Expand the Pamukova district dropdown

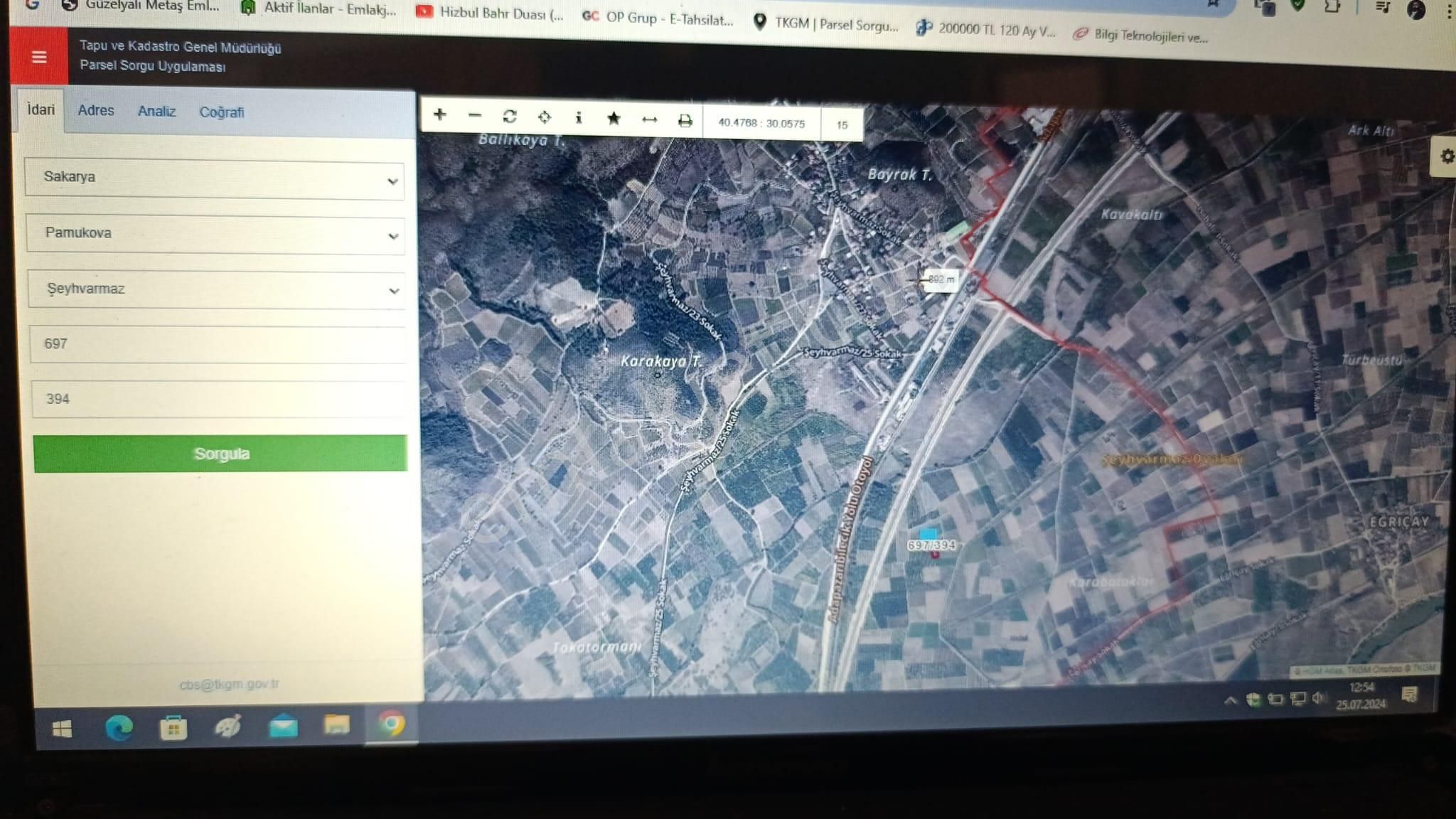point(215,235)
